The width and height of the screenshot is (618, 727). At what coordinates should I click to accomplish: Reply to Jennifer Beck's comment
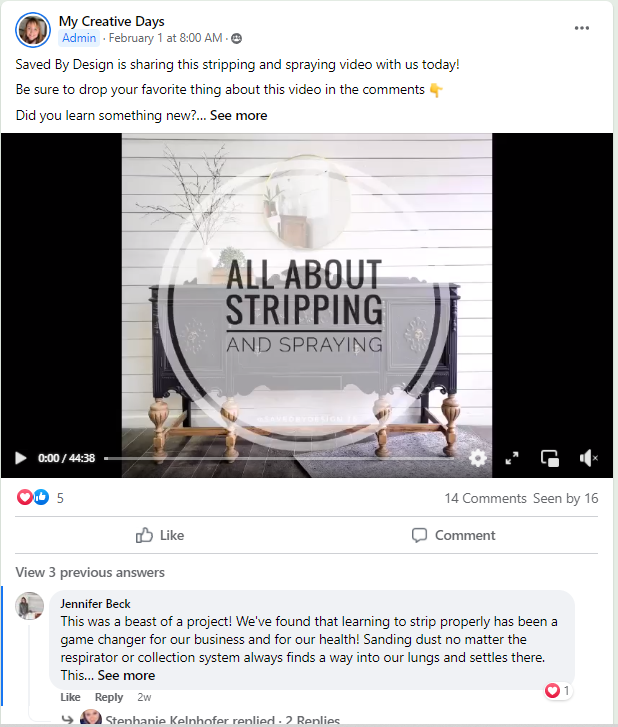tap(109, 697)
